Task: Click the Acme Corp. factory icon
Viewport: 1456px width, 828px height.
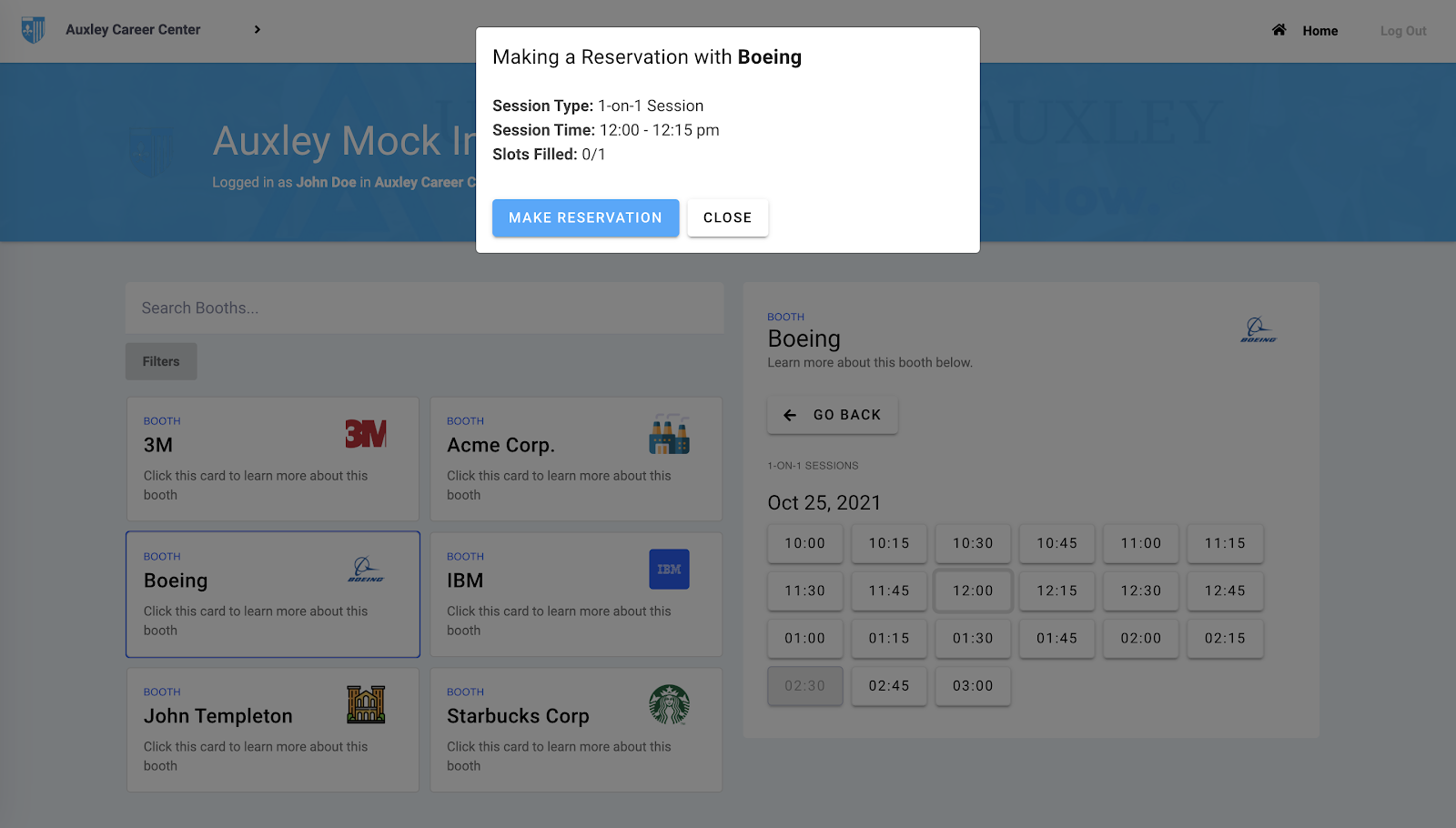Action: (x=669, y=434)
